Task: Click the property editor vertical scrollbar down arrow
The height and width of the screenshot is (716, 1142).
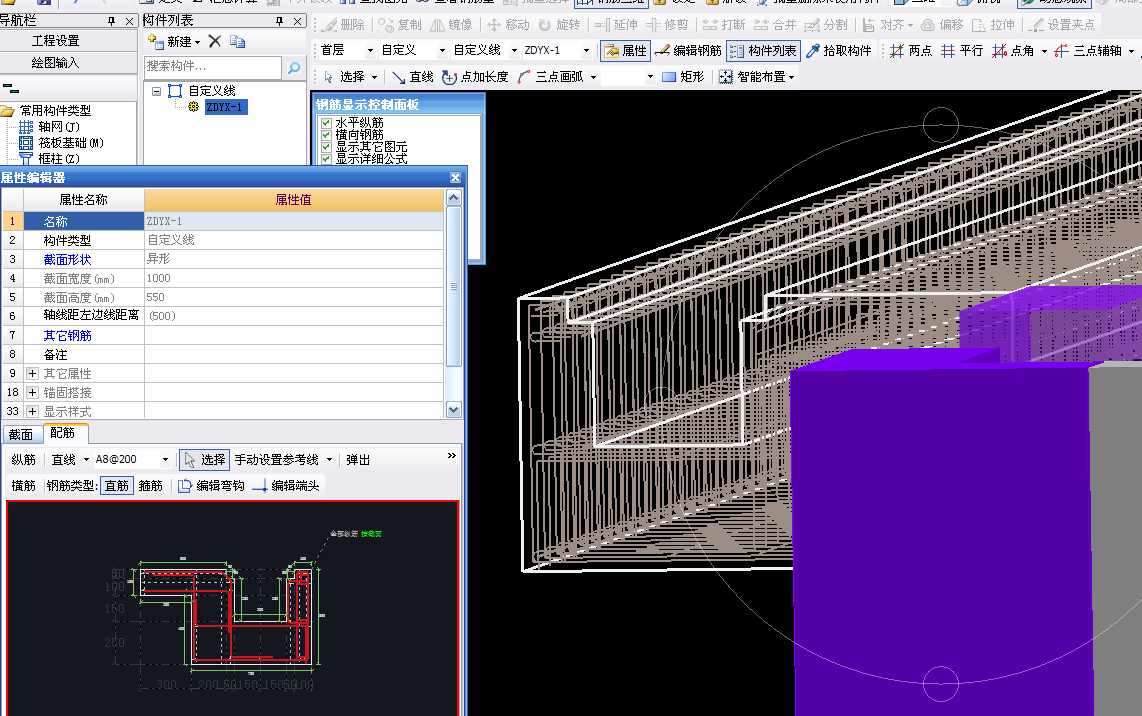Action: pos(454,409)
